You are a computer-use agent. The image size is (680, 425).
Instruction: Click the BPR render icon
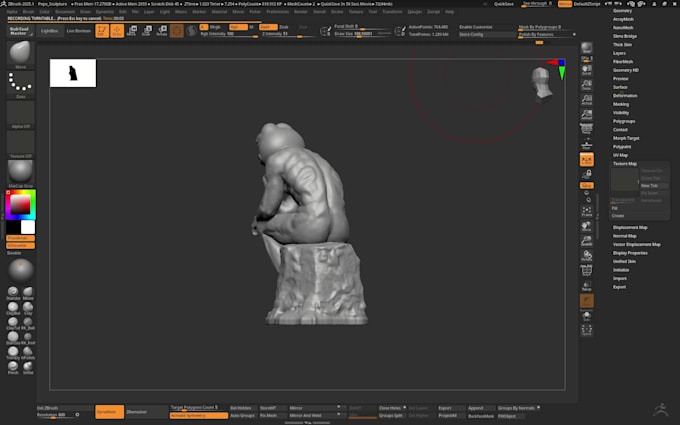[586, 48]
